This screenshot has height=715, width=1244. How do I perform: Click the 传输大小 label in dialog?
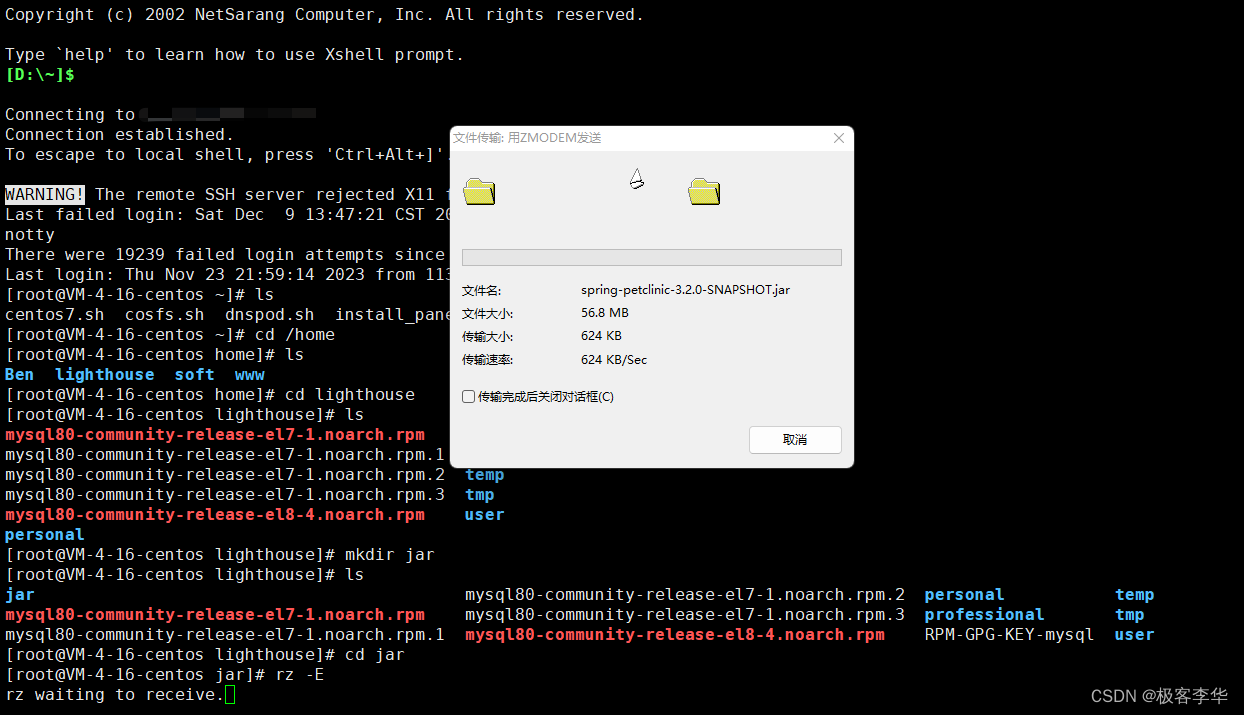[487, 336]
